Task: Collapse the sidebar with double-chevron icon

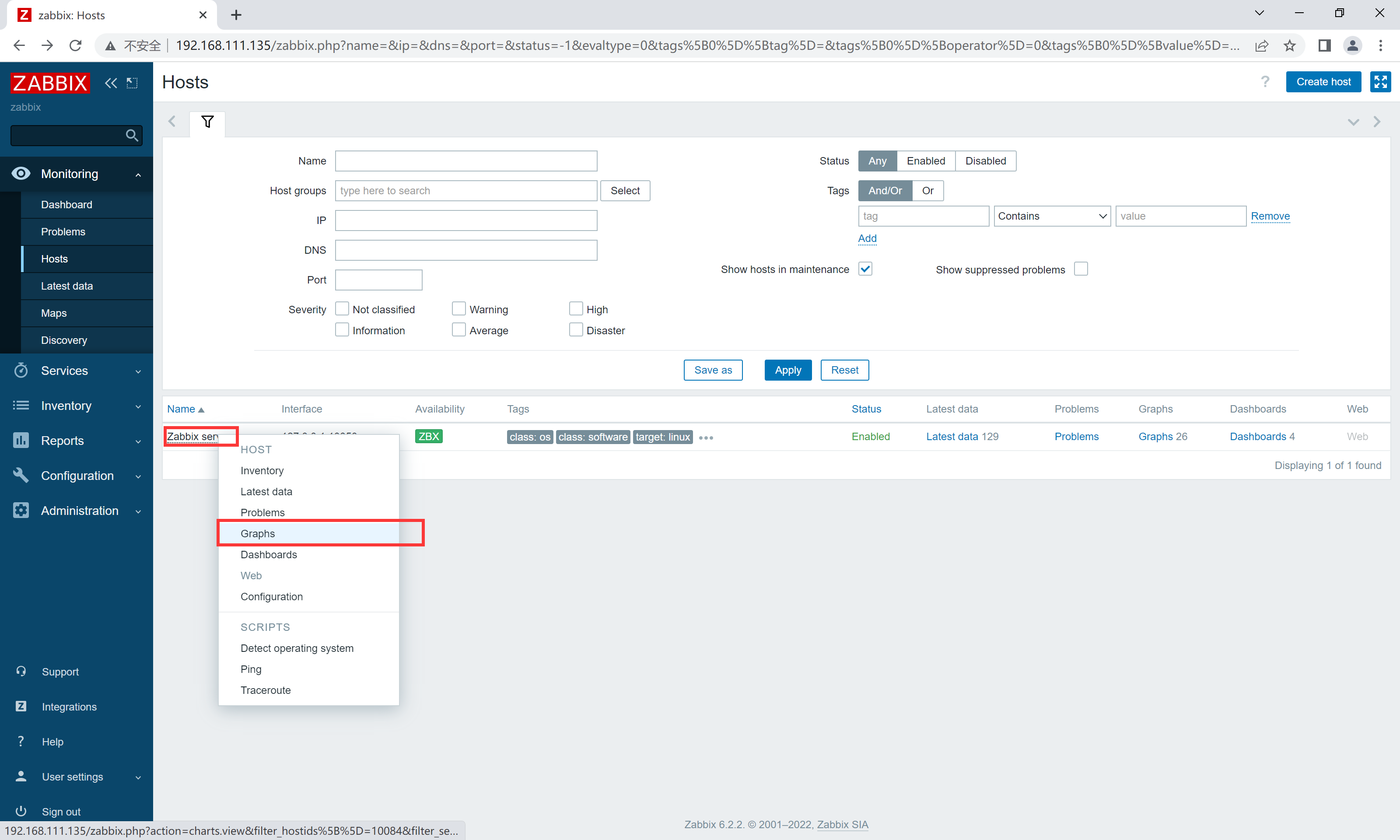Action: pos(111,83)
